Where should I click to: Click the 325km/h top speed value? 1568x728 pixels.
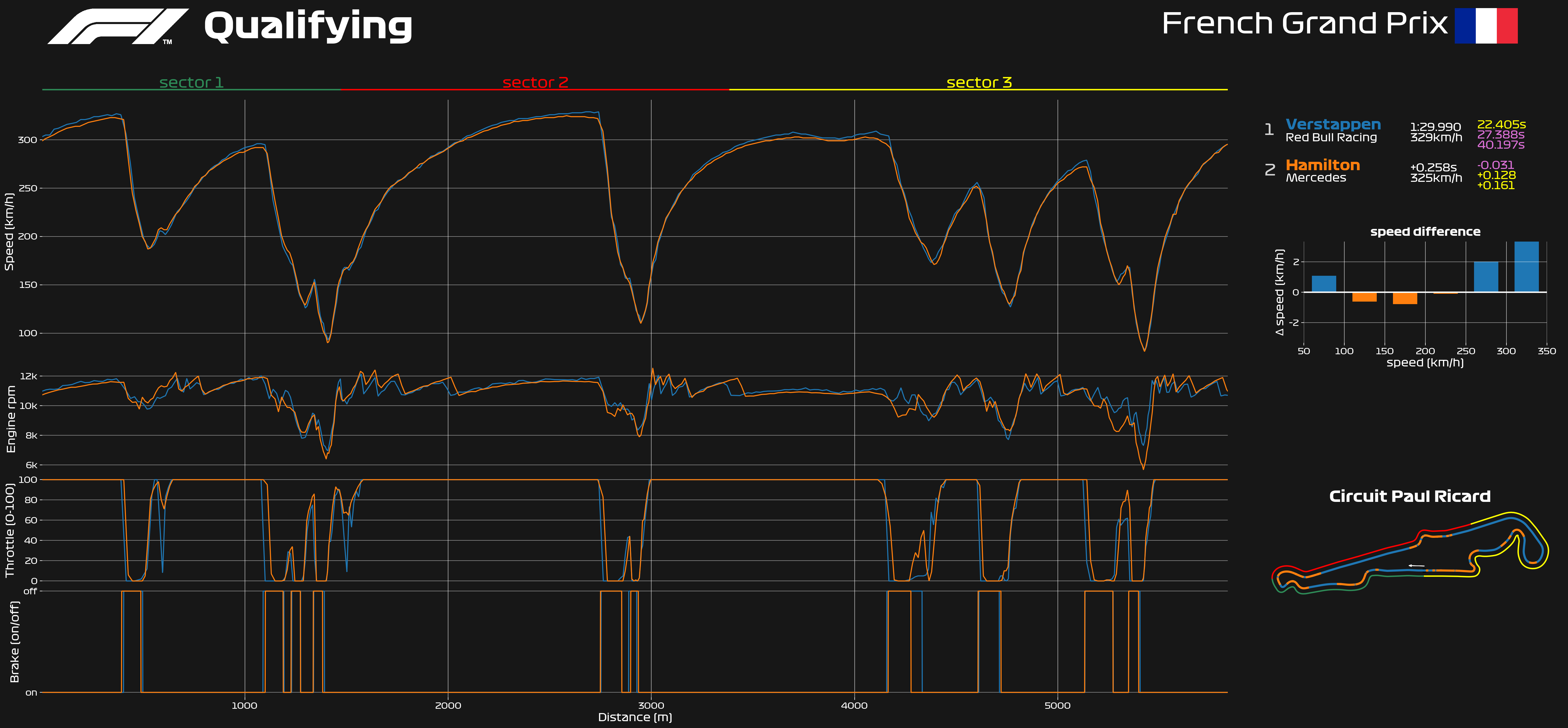[x=1436, y=178]
